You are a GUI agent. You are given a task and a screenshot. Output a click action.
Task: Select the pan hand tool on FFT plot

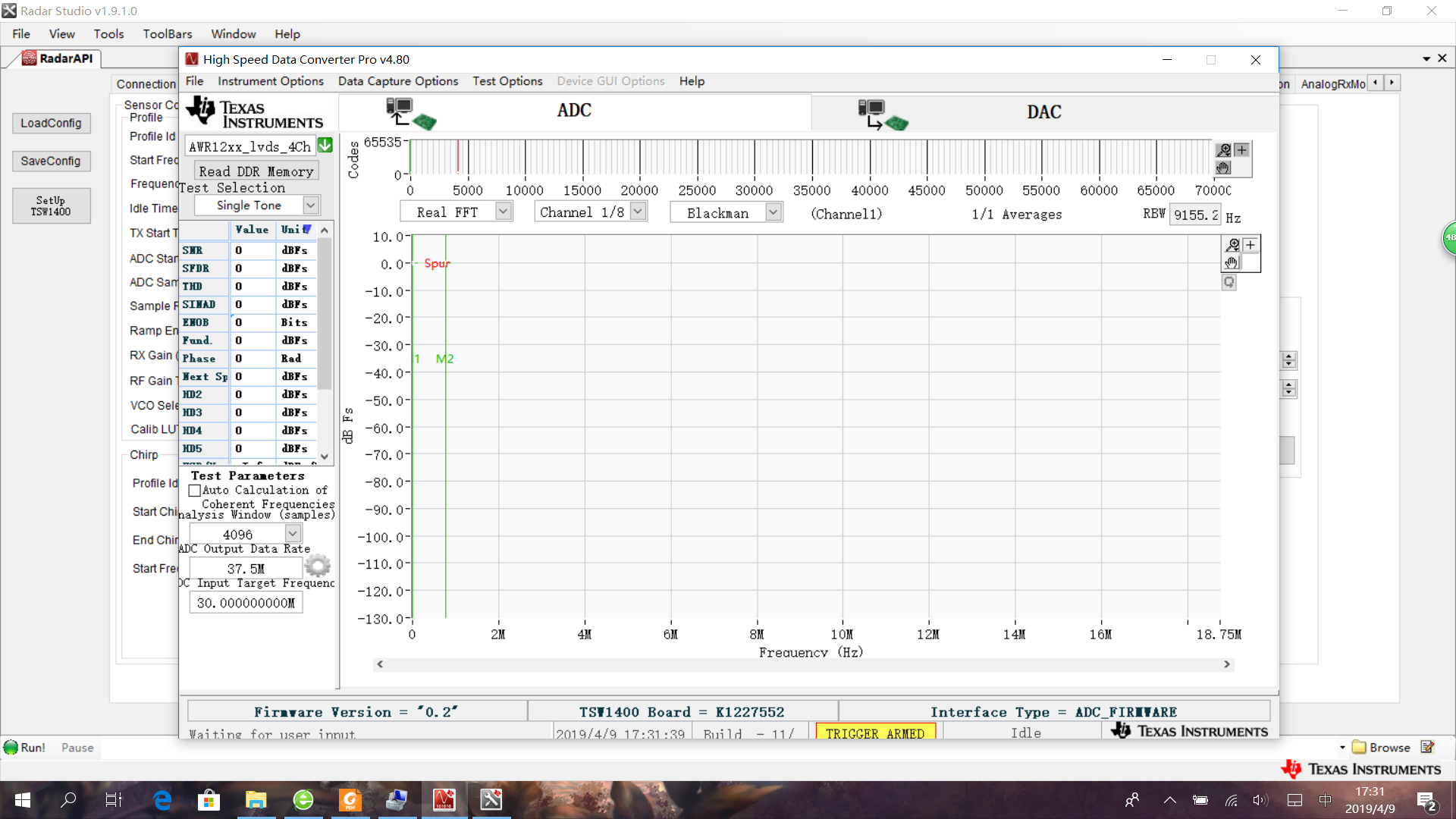(x=1232, y=262)
